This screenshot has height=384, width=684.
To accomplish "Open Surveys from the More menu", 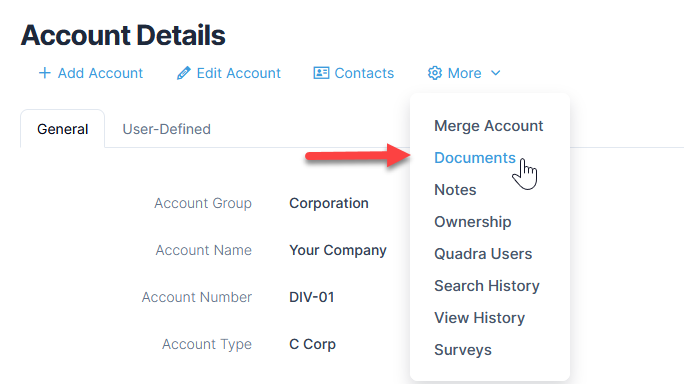I will pyautogui.click(x=463, y=350).
